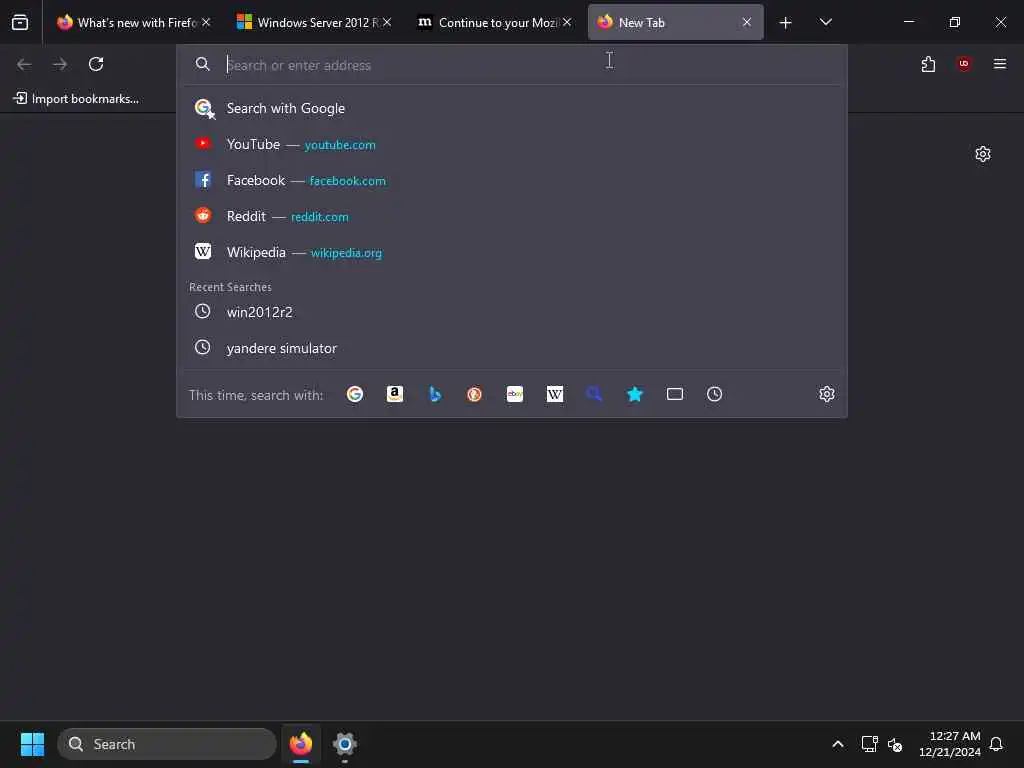The height and width of the screenshot is (768, 1024).
Task: Search this time with Bing icon
Action: pos(435,394)
